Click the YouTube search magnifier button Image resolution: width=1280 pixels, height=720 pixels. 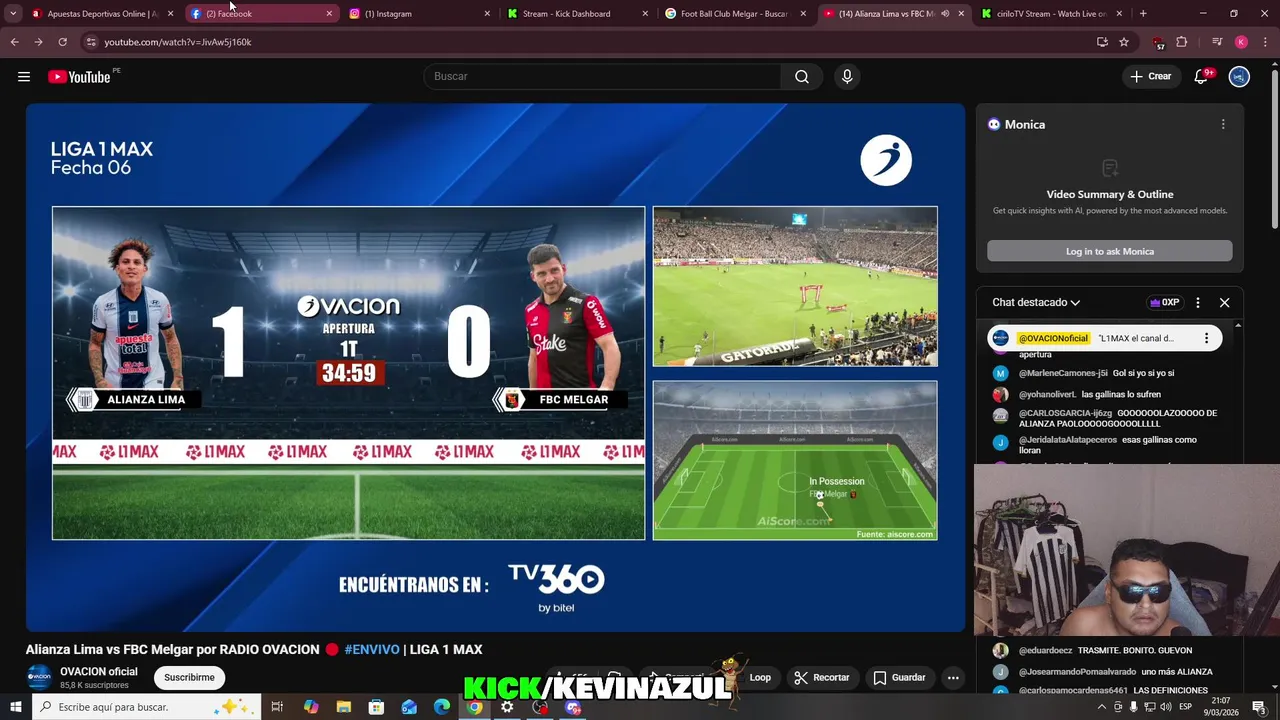(x=802, y=77)
